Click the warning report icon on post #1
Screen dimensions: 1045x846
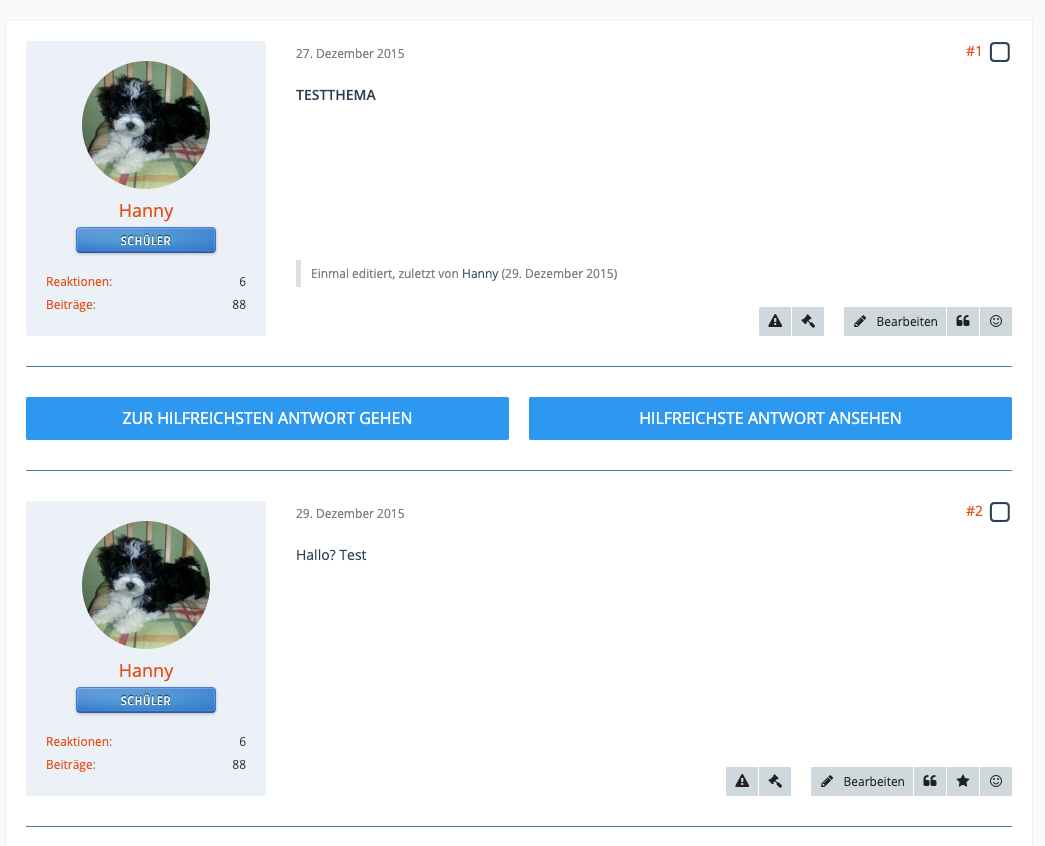[774, 322]
